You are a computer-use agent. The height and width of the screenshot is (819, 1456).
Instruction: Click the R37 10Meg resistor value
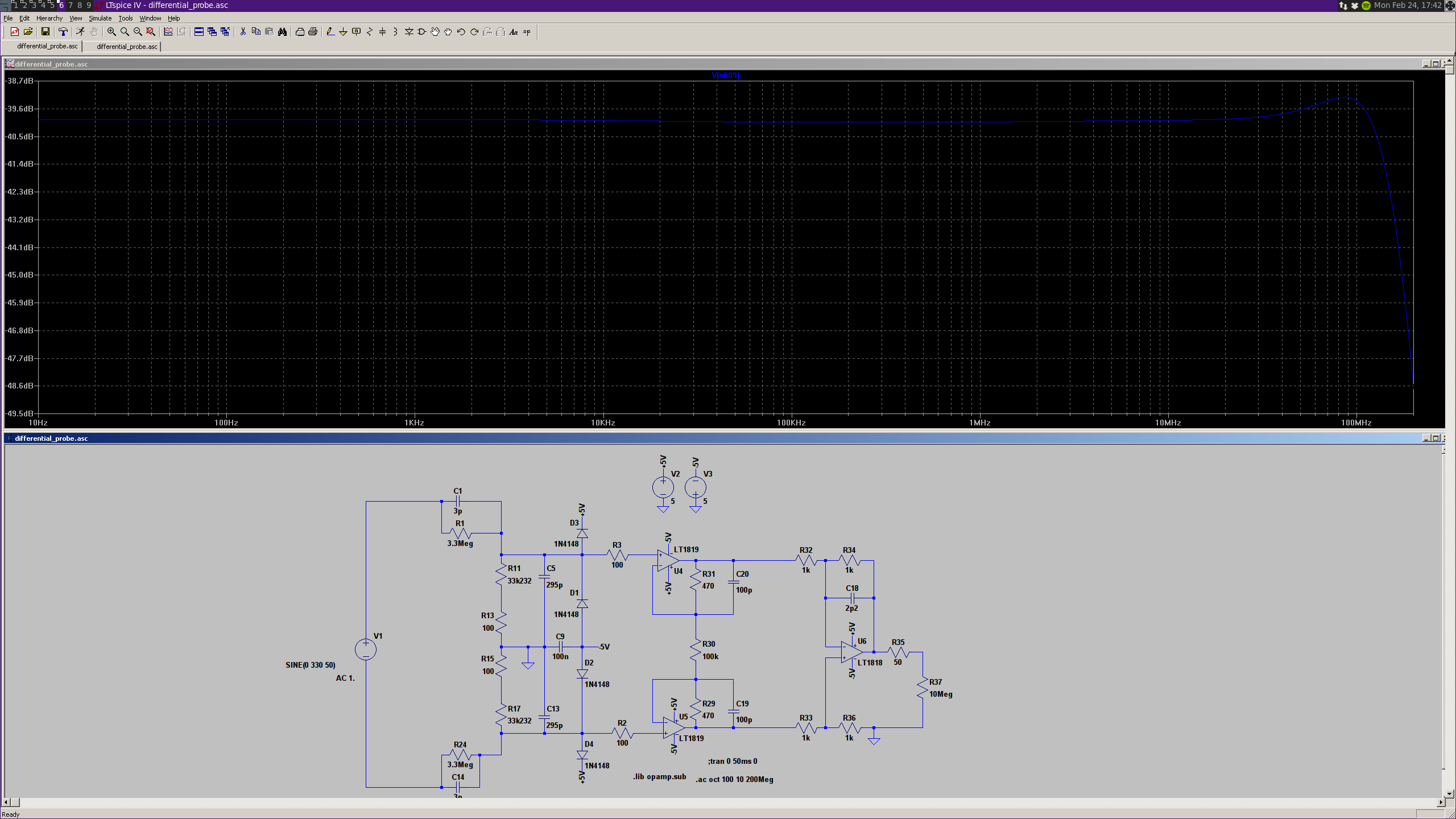click(x=941, y=694)
